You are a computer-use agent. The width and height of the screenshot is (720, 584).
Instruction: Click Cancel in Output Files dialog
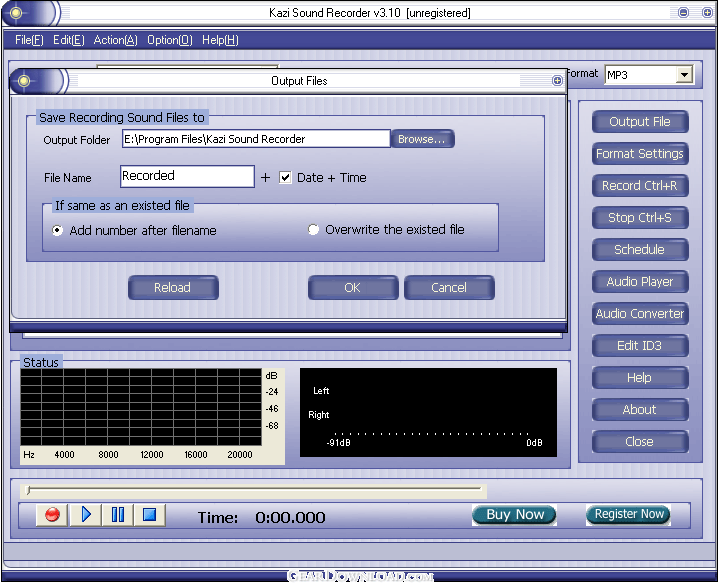point(449,288)
